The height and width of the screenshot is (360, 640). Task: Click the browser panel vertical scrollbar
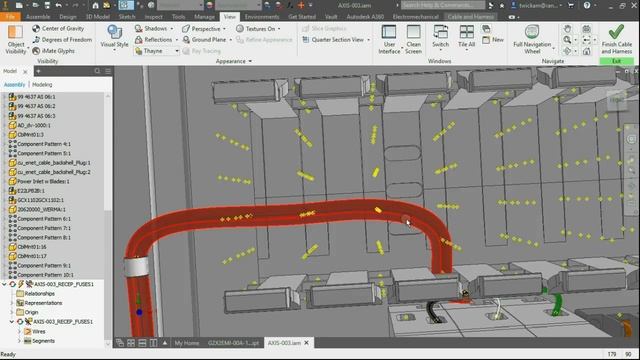pyautogui.click(x=108, y=220)
